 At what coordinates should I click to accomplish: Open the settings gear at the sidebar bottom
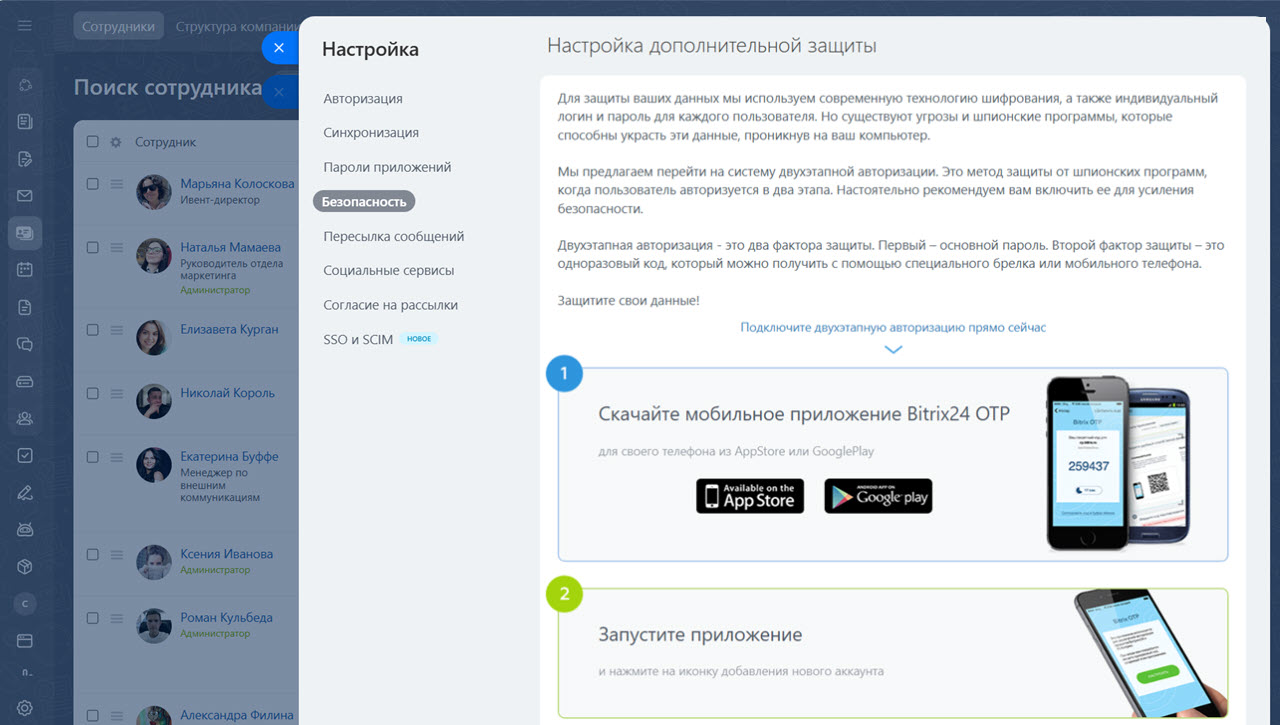24,707
